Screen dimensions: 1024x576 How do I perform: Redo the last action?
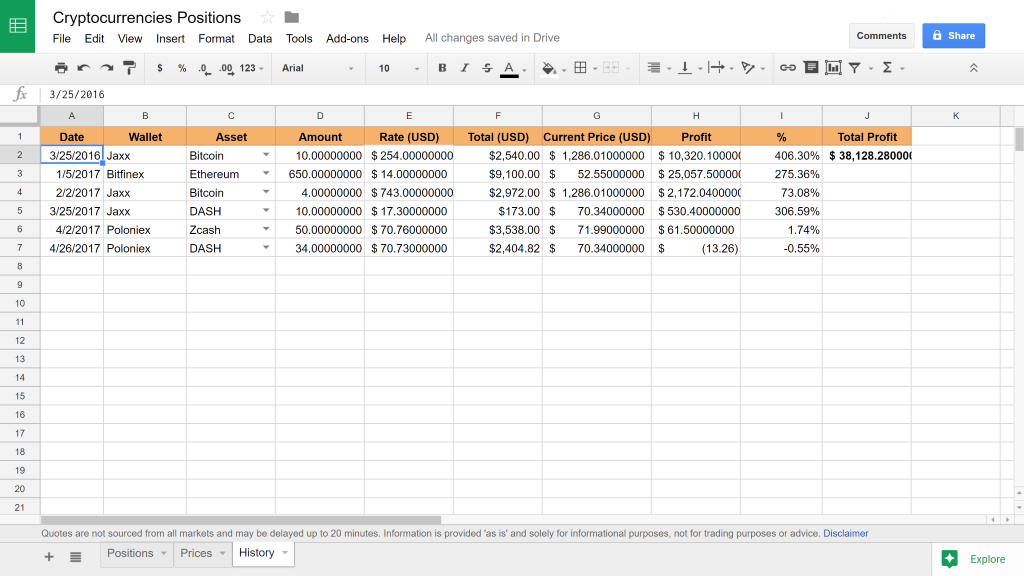pos(106,68)
